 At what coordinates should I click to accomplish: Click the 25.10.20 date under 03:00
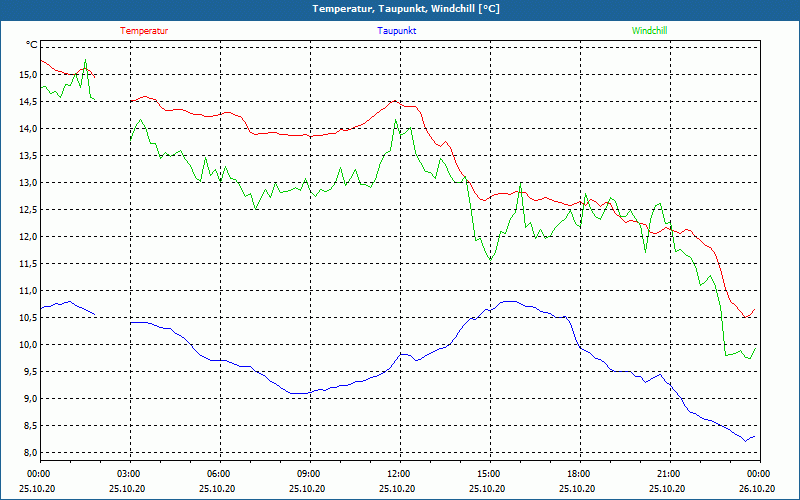click(x=128, y=488)
